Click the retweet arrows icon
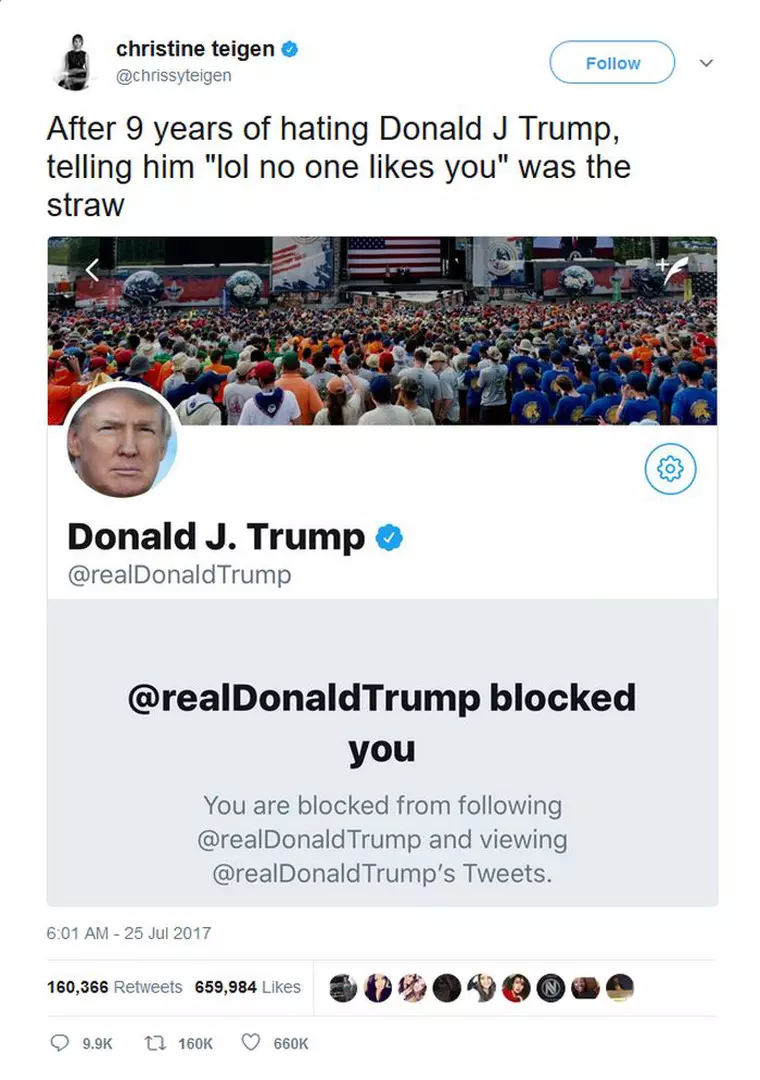The width and height of the screenshot is (760, 1080). [153, 1043]
